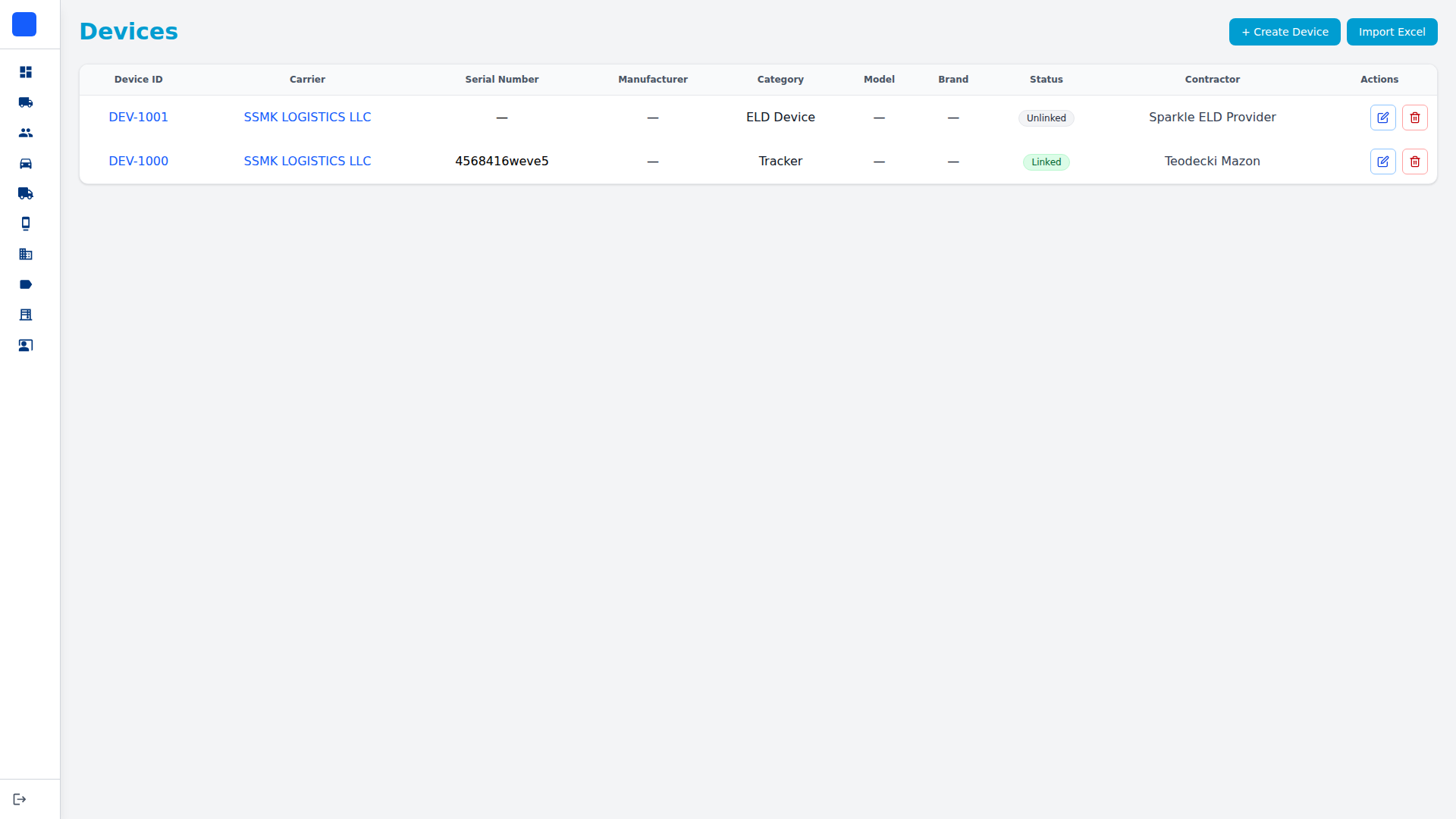Toggle the Linked status badge on DEV-1000
Image resolution: width=1456 pixels, height=819 pixels.
pos(1046,162)
